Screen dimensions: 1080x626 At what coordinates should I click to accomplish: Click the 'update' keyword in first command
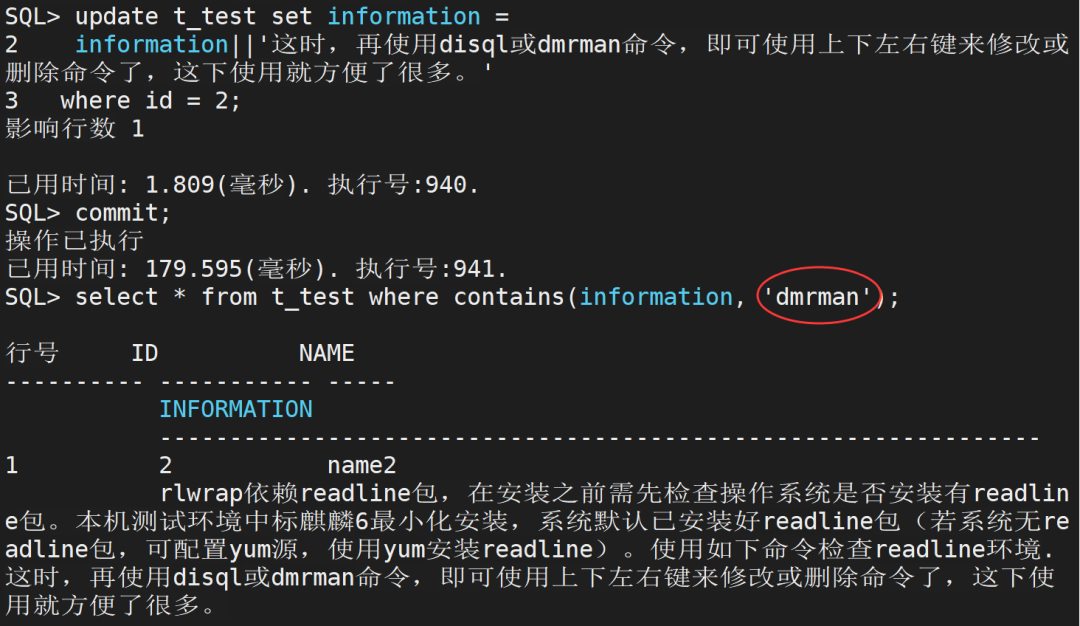(116, 17)
